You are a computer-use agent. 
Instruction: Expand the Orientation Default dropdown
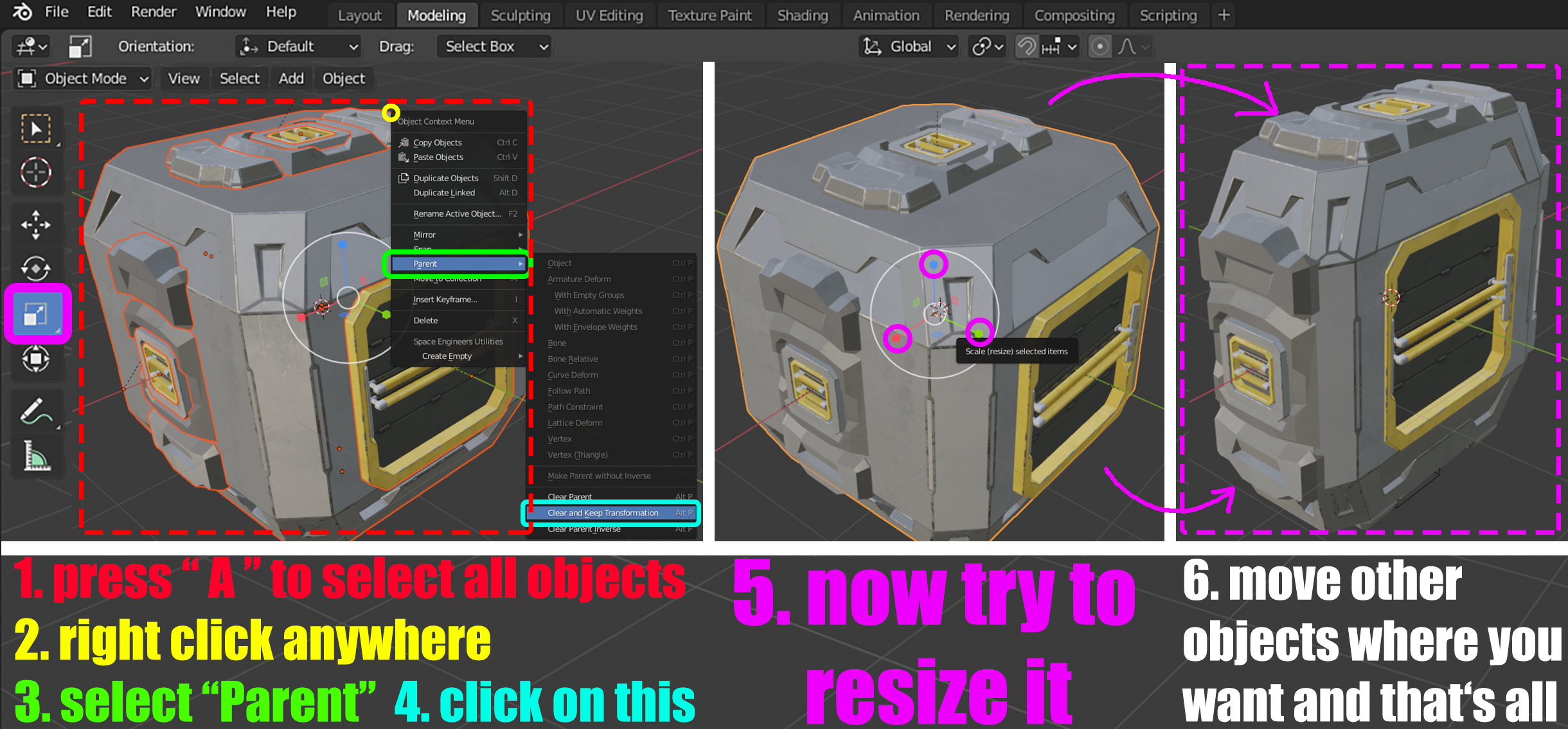(x=298, y=46)
